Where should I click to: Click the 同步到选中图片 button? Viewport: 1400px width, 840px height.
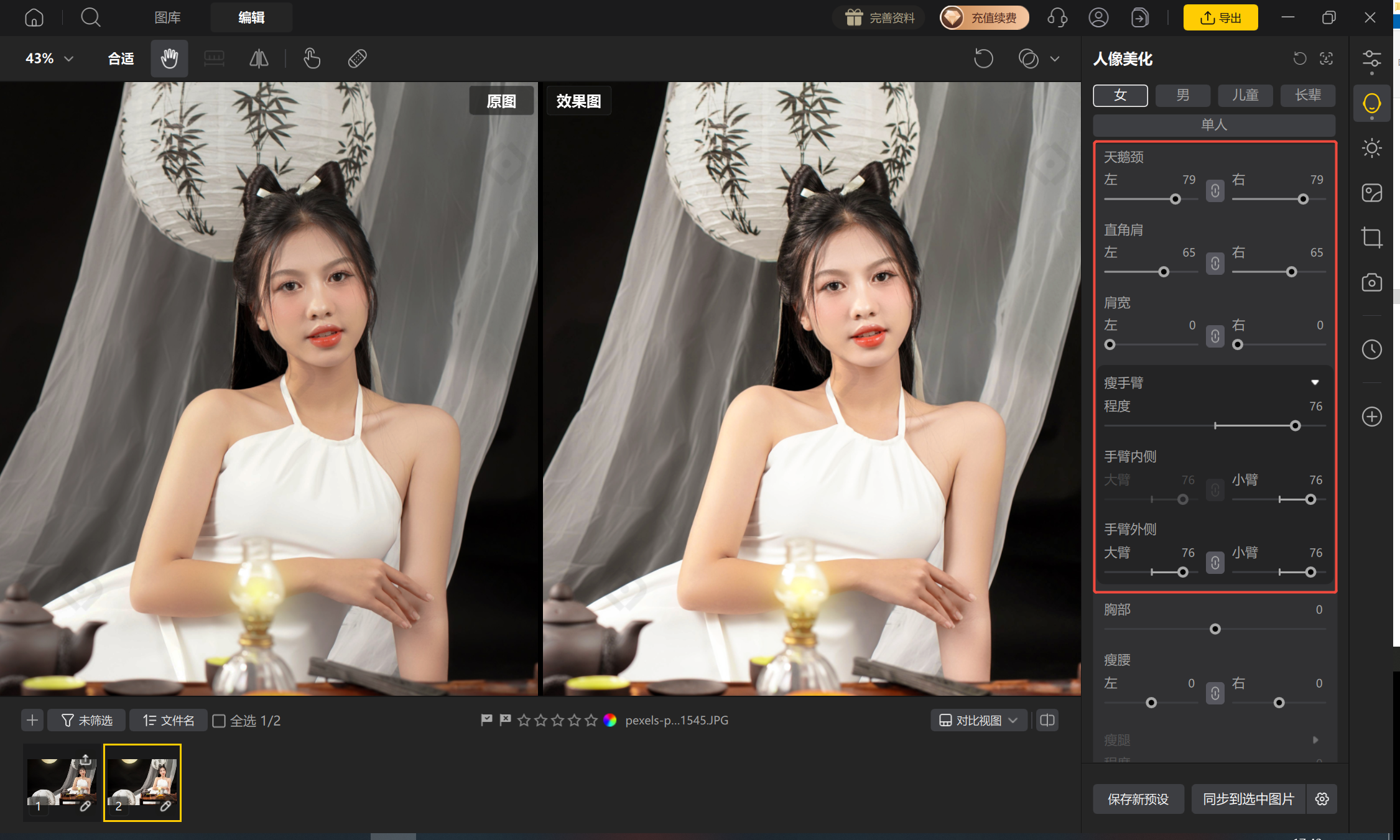(x=1249, y=799)
